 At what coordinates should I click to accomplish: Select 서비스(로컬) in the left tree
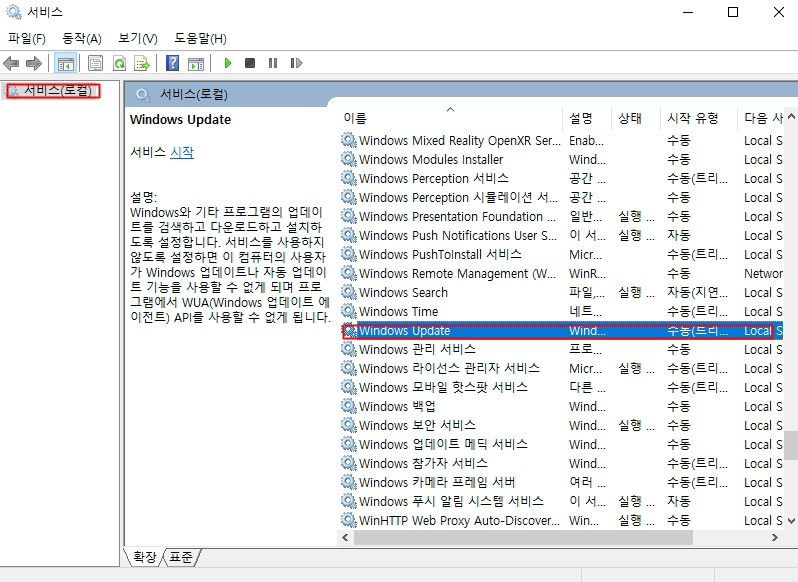coord(58,91)
